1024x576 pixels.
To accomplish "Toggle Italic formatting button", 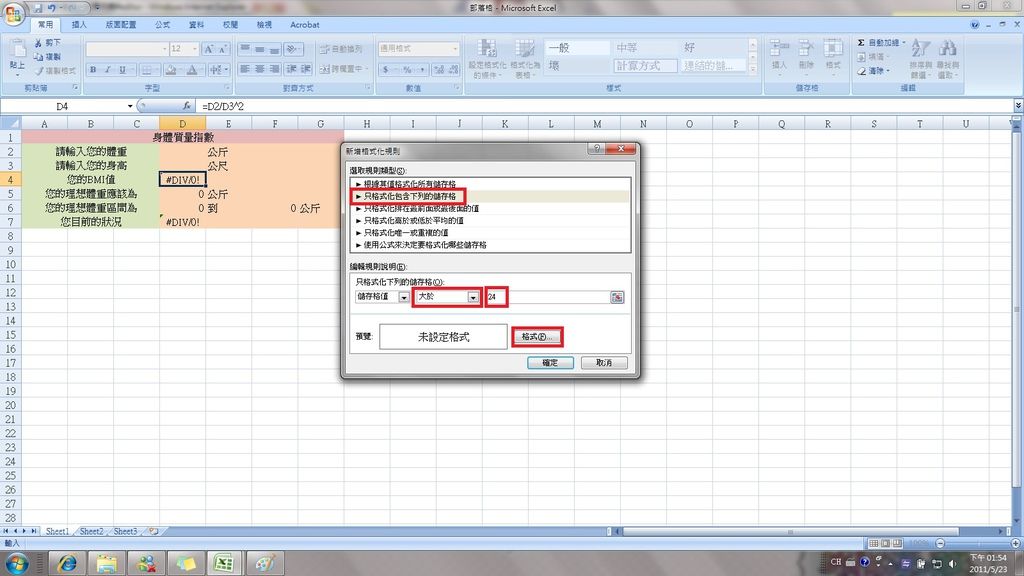I will click(x=108, y=70).
